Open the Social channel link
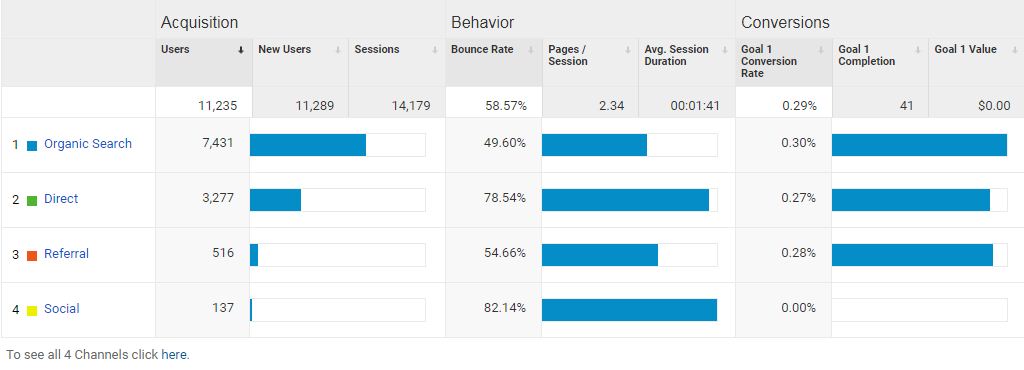Viewport: 1024px width, 370px height. pos(61,308)
